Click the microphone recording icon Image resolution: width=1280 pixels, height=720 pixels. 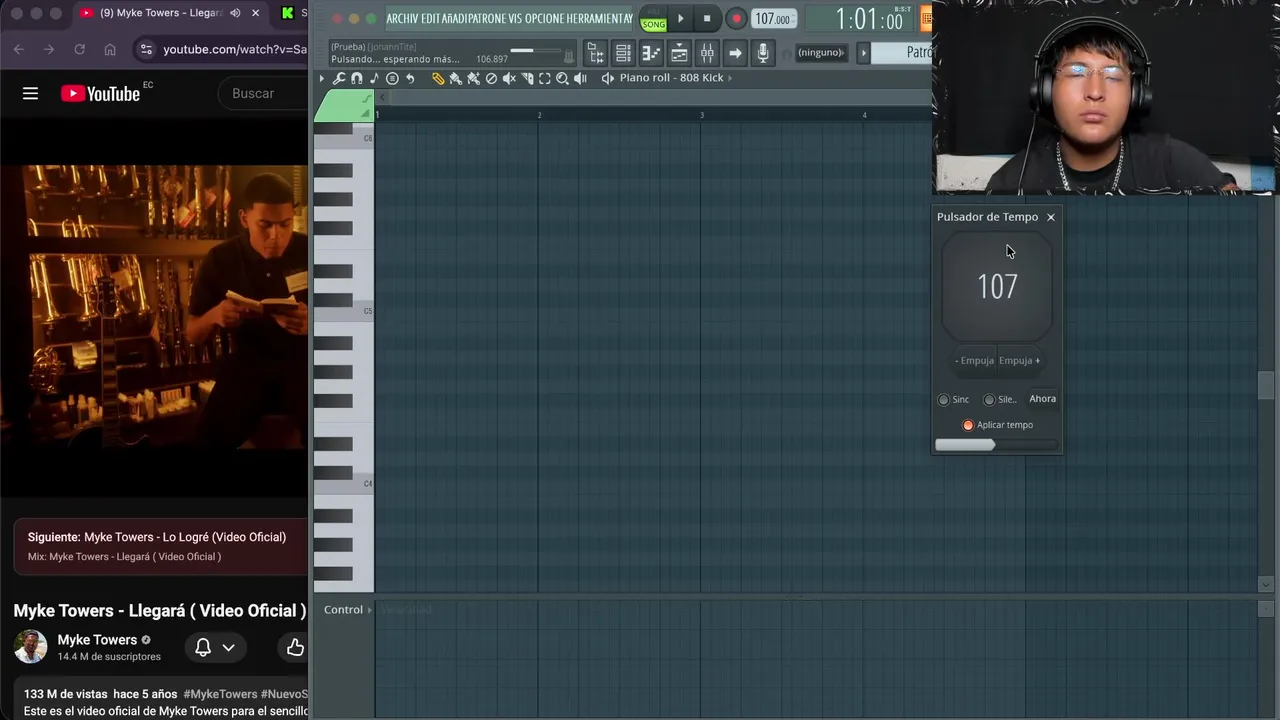pos(763,53)
